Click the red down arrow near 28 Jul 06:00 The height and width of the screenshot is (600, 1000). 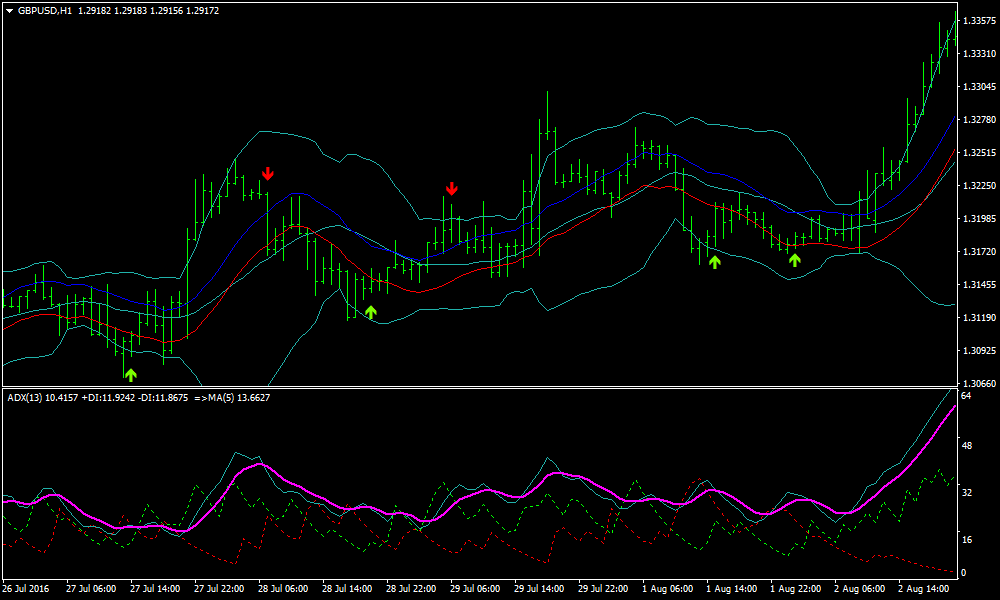click(267, 173)
